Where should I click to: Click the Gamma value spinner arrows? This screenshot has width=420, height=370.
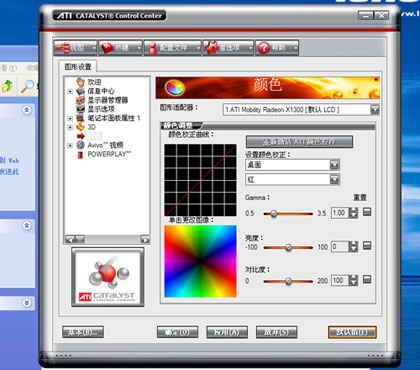click(353, 213)
